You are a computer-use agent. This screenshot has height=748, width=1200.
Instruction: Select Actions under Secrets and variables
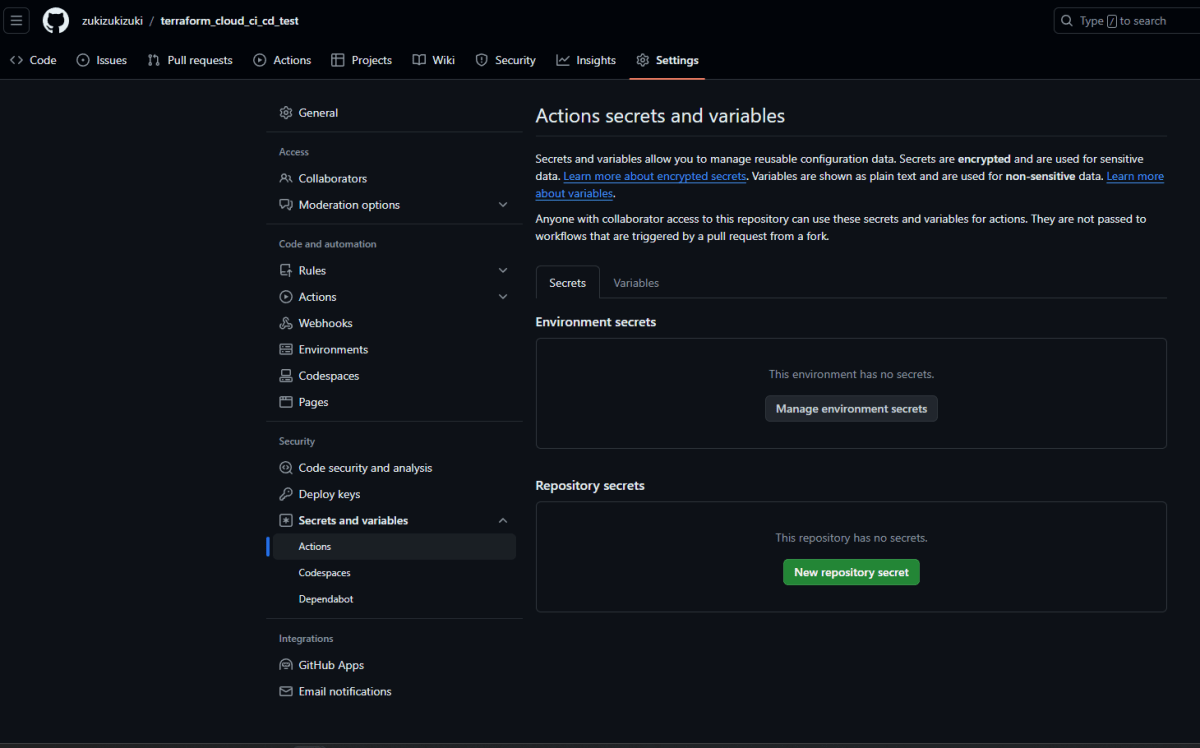(394, 547)
